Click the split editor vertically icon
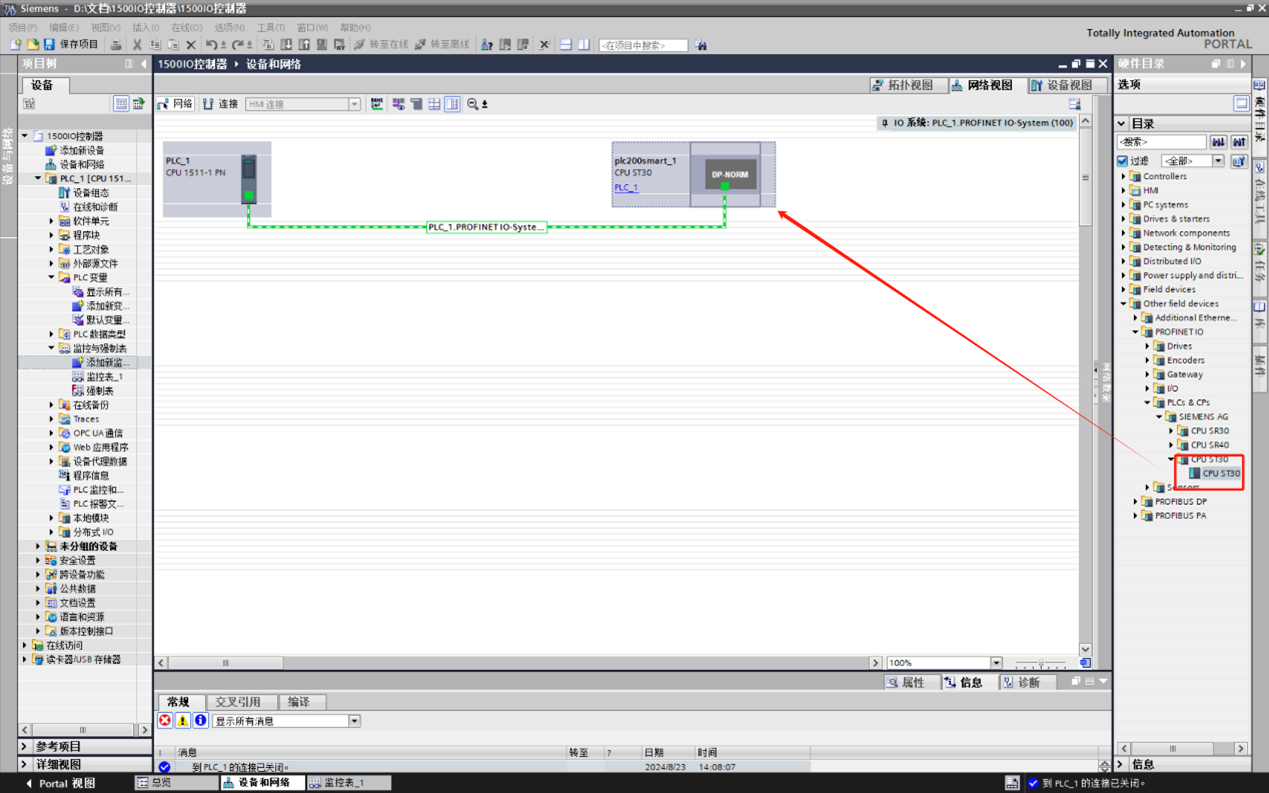The width and height of the screenshot is (1269, 793). [x=583, y=45]
